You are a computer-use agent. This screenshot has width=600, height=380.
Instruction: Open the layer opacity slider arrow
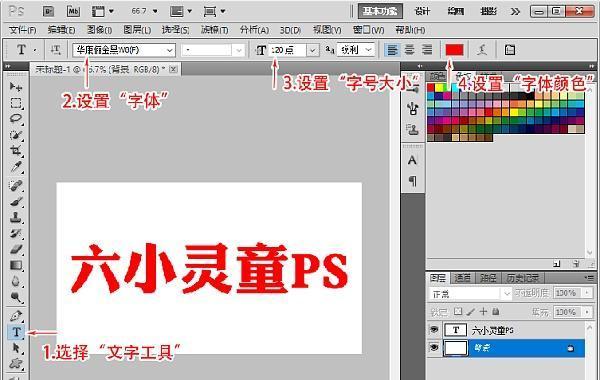pyautogui.click(x=587, y=293)
